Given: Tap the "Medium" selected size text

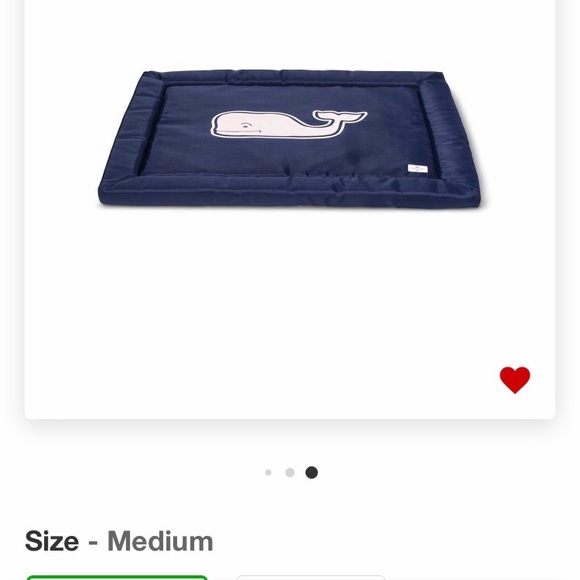Looking at the screenshot, I should click(x=160, y=541).
